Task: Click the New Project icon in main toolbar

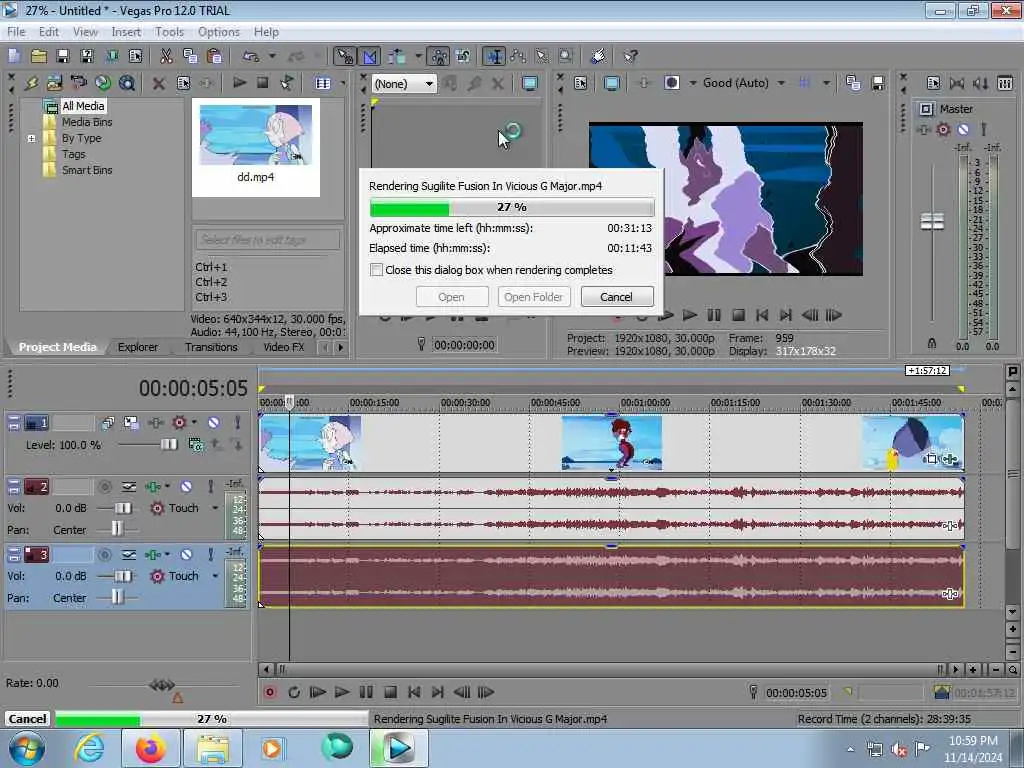Action: click(14, 56)
